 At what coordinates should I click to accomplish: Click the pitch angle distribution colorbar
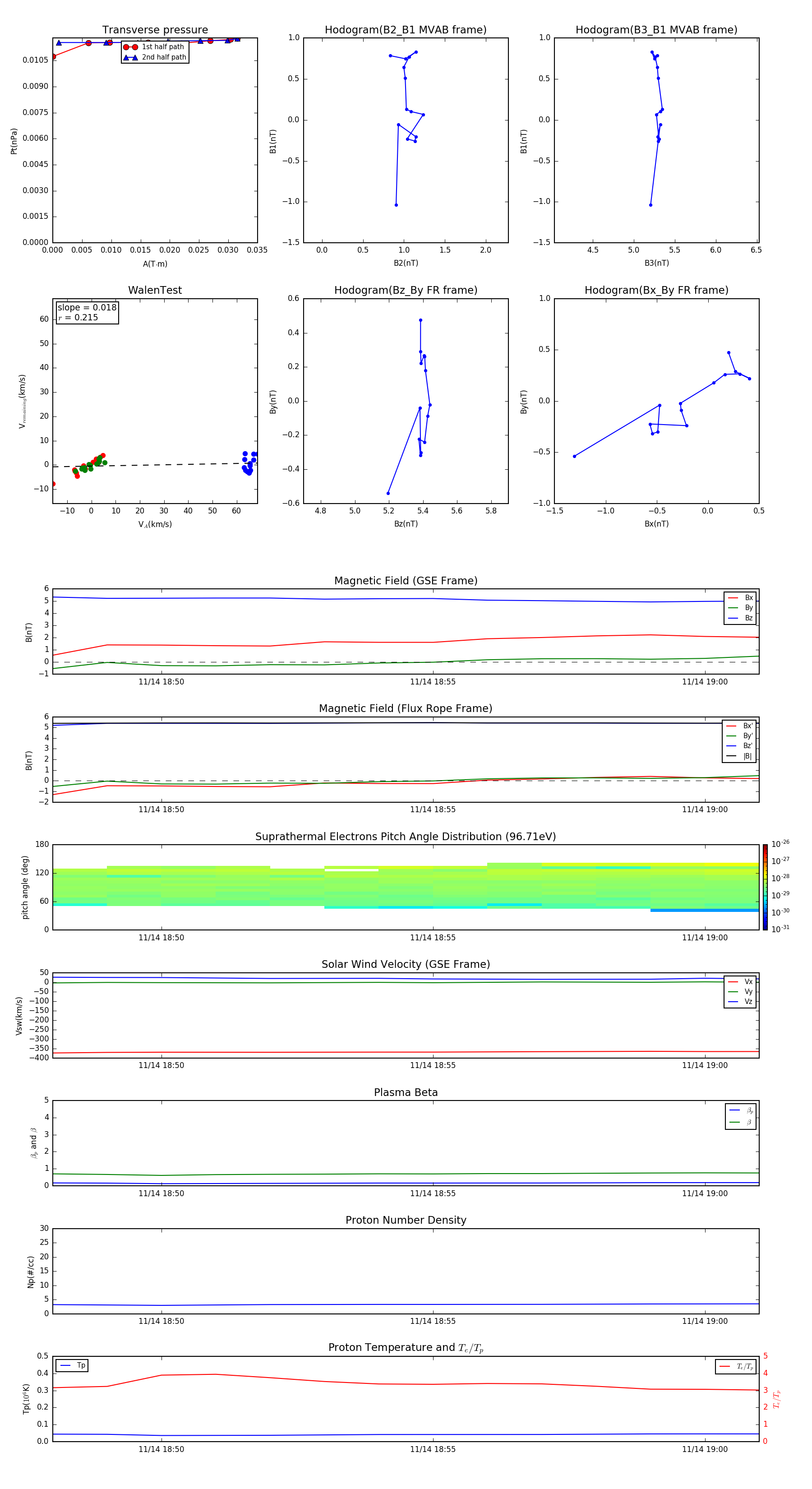[765, 887]
